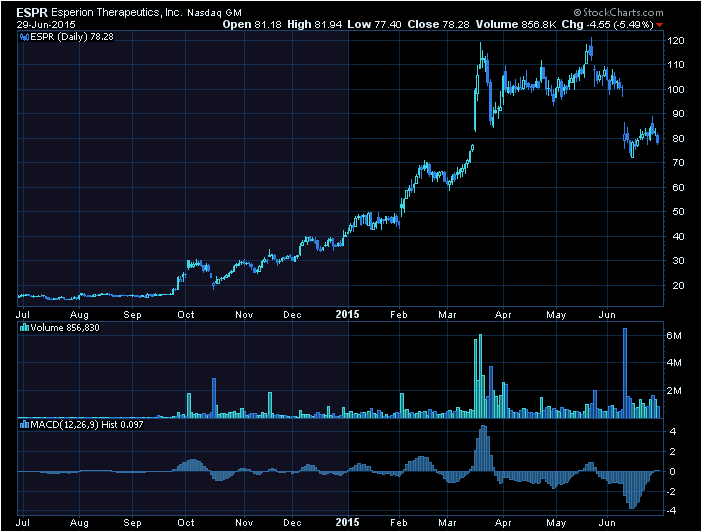Select the ESPR ticker symbol in the header
The height and width of the screenshot is (532, 702).
pos(32,13)
